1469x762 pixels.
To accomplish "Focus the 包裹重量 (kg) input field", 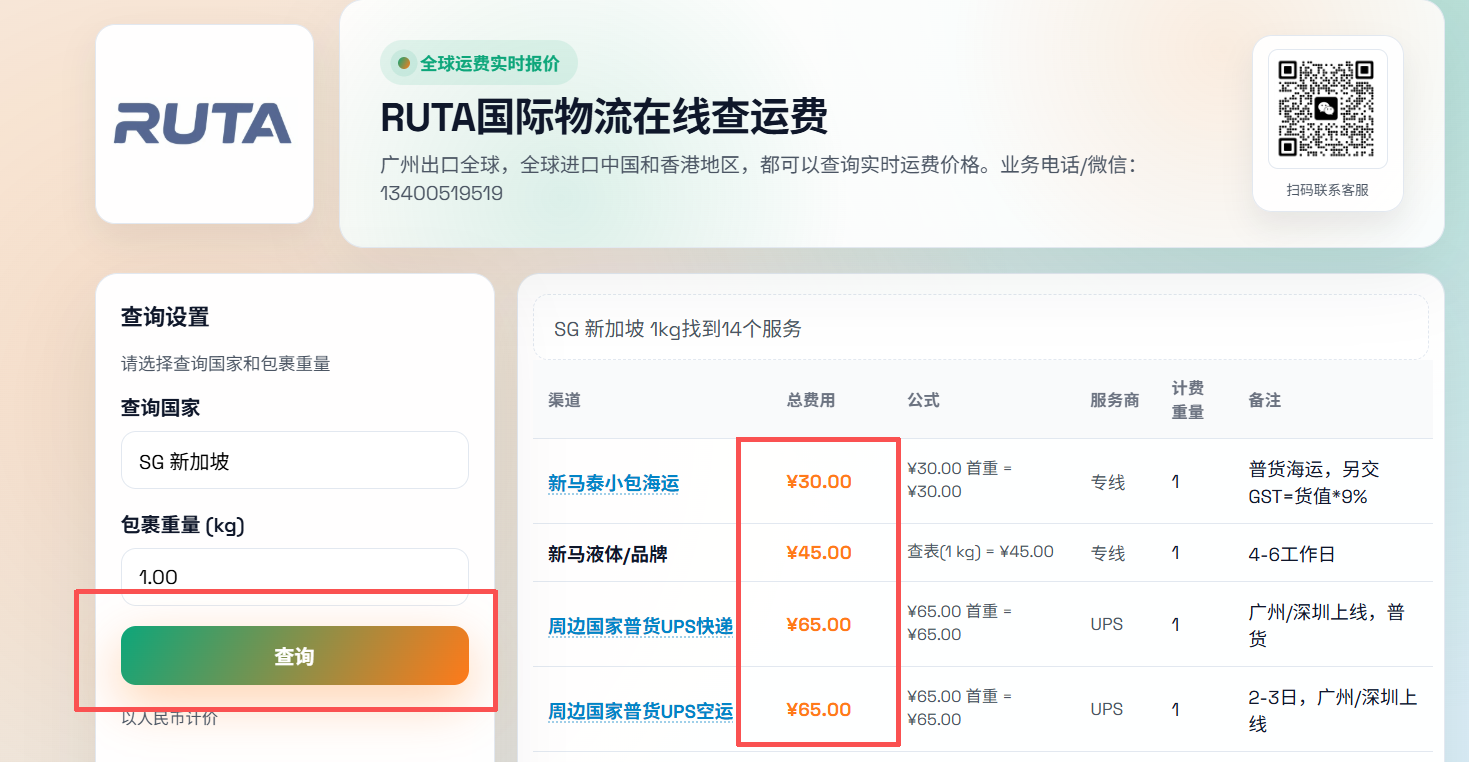I will [x=294, y=576].
